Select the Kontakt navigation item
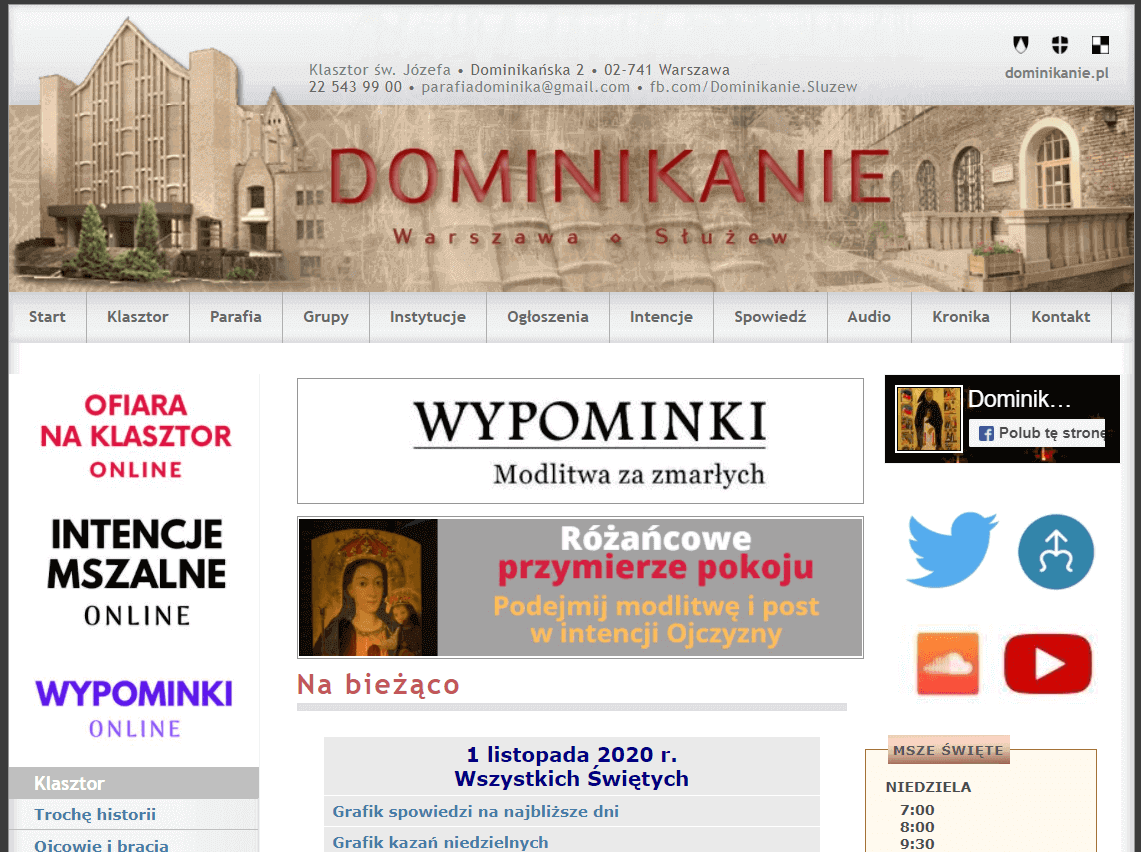The width and height of the screenshot is (1141, 852). coord(1060,316)
